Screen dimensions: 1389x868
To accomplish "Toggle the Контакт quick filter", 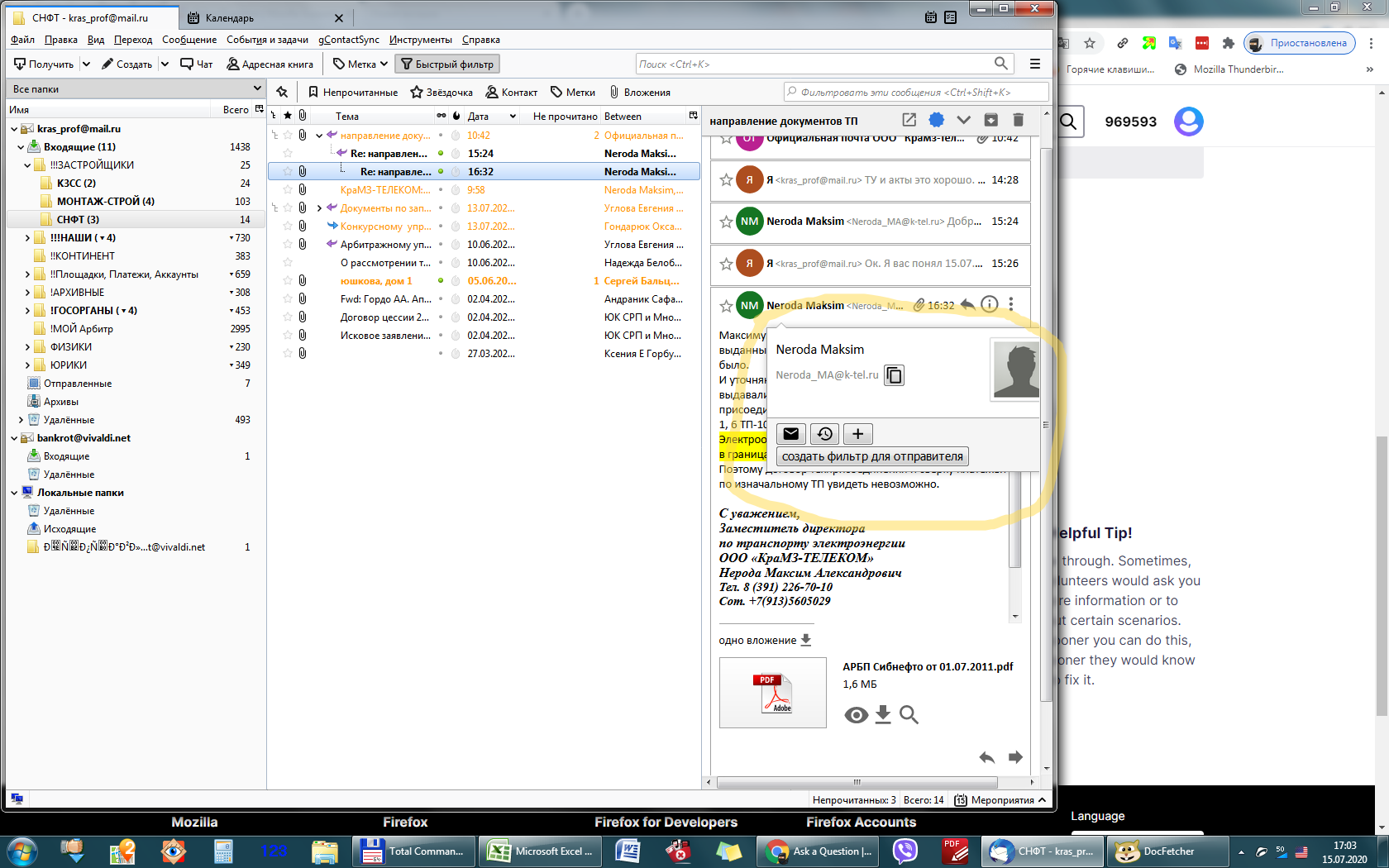I will [x=511, y=93].
